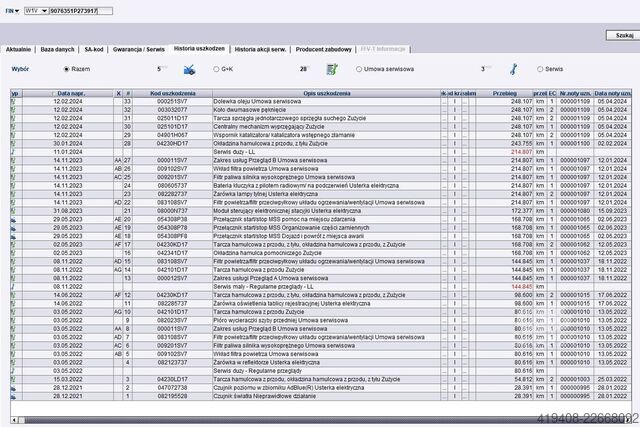Click type icon of row 28 Okładzina hamulcowa
Viewport: 640px width, 427px height.
tap(13, 144)
